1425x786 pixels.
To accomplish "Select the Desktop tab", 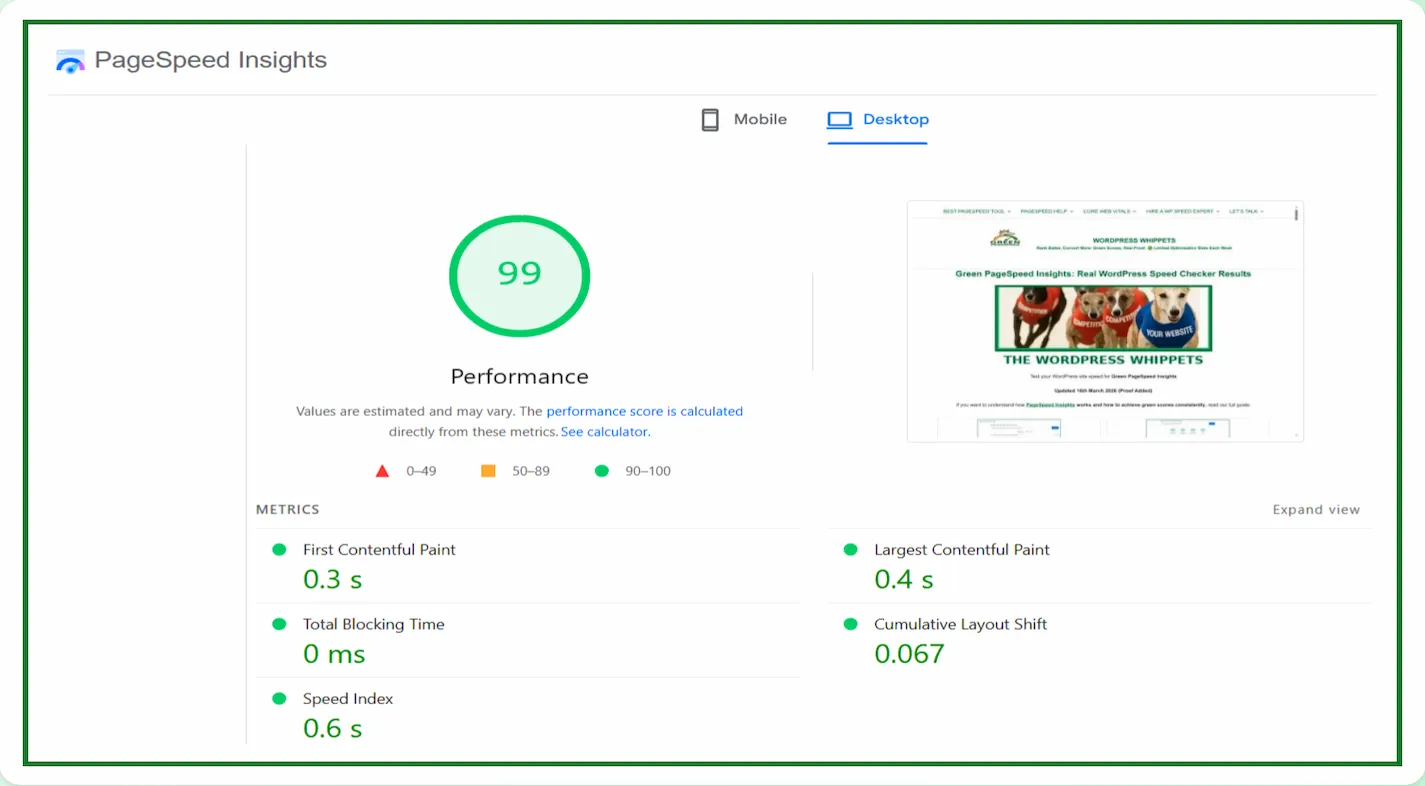I will click(878, 120).
